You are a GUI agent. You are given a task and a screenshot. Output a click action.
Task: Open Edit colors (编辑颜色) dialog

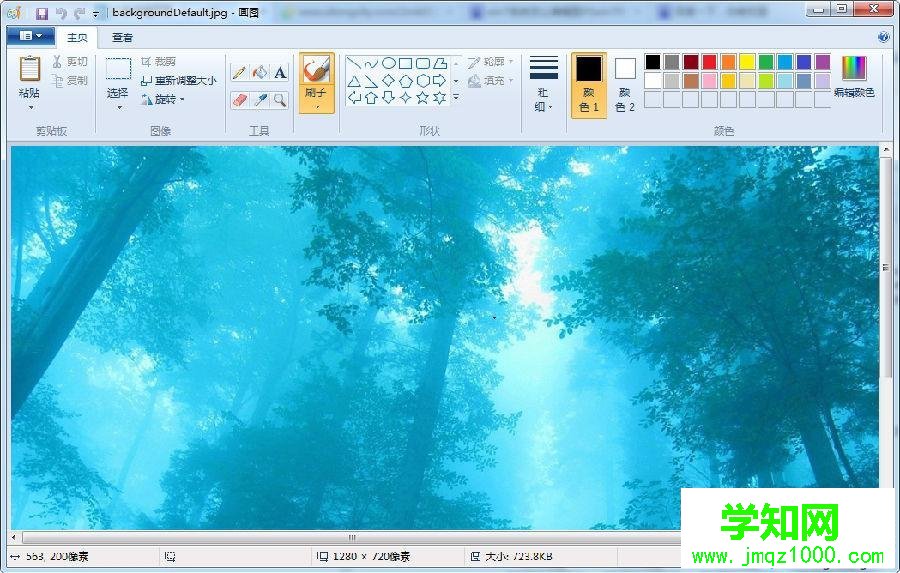[x=854, y=78]
